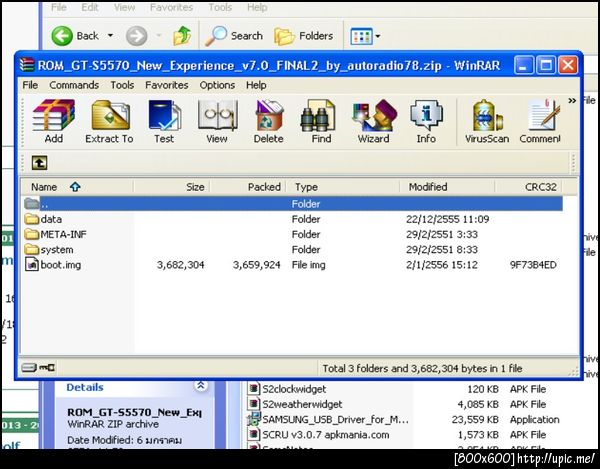Image resolution: width=600 pixels, height=469 pixels.
Task: Open WinRAR Favorites menu
Action: pos(167,85)
